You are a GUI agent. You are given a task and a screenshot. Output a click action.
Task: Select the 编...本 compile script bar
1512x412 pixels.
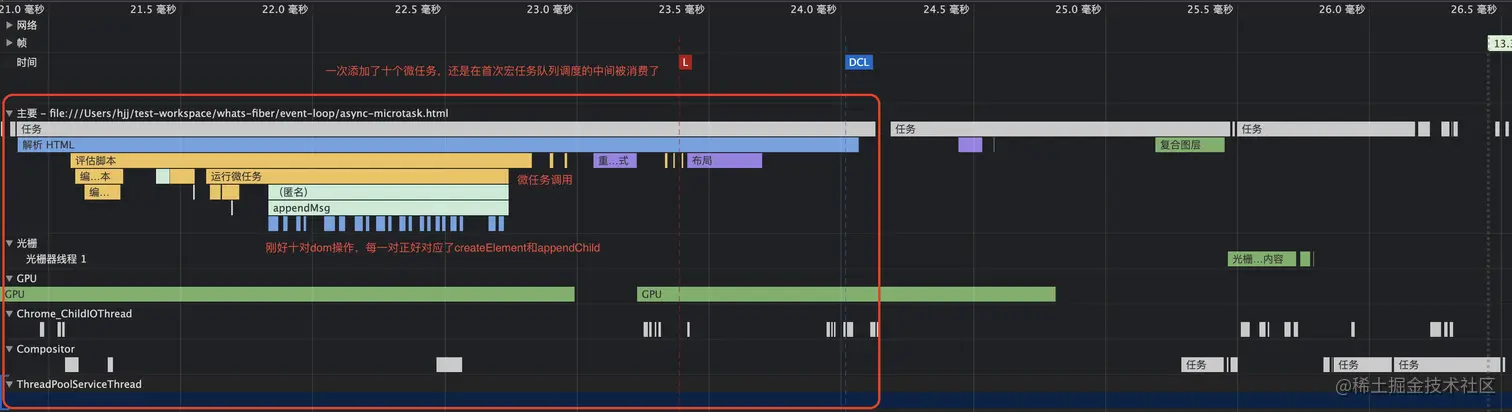pyautogui.click(x=100, y=176)
